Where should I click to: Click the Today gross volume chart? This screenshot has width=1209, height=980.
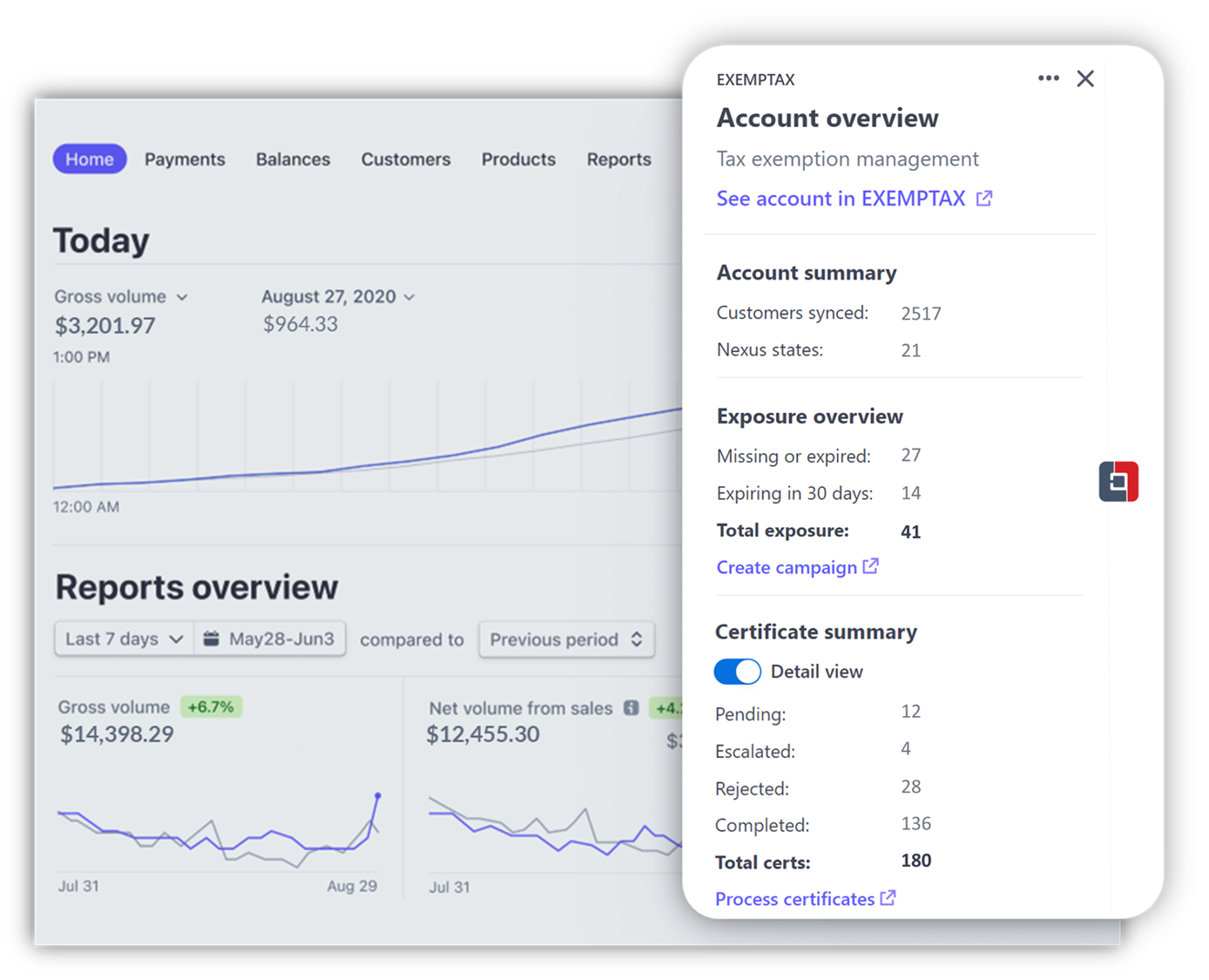pos(367,436)
